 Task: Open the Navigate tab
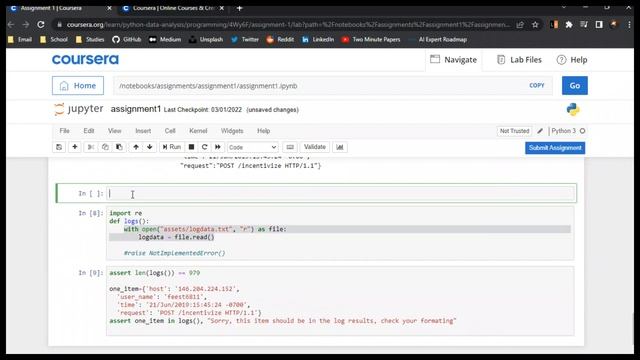[x=453, y=60]
